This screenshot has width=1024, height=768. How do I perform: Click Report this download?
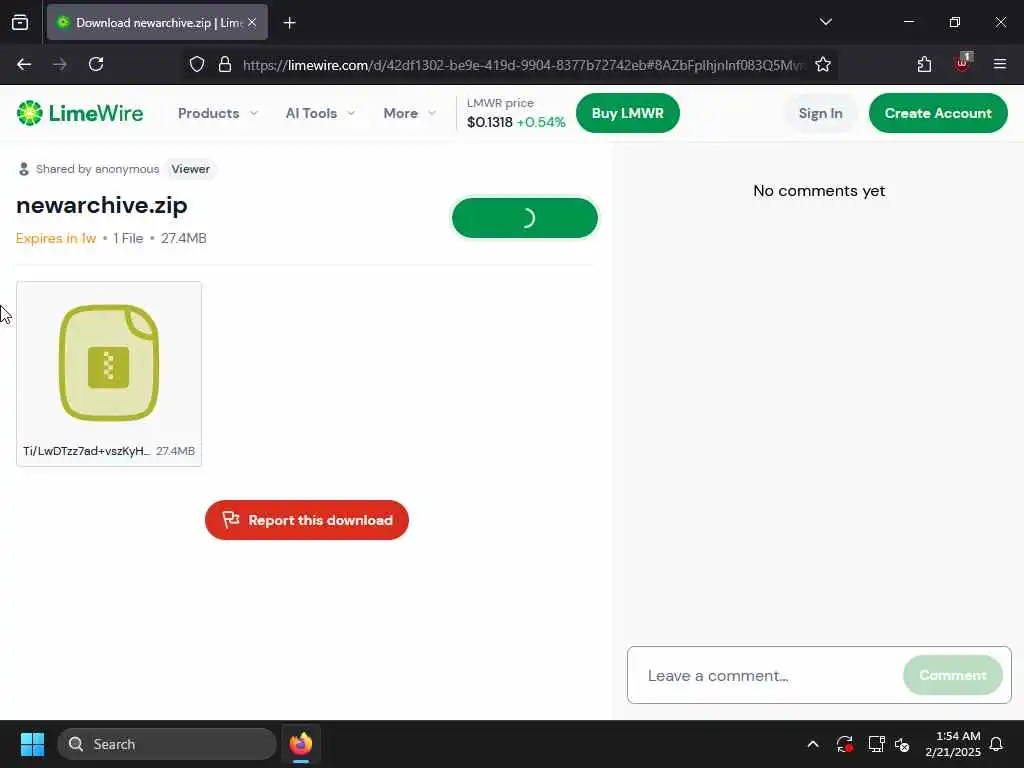[x=307, y=520]
